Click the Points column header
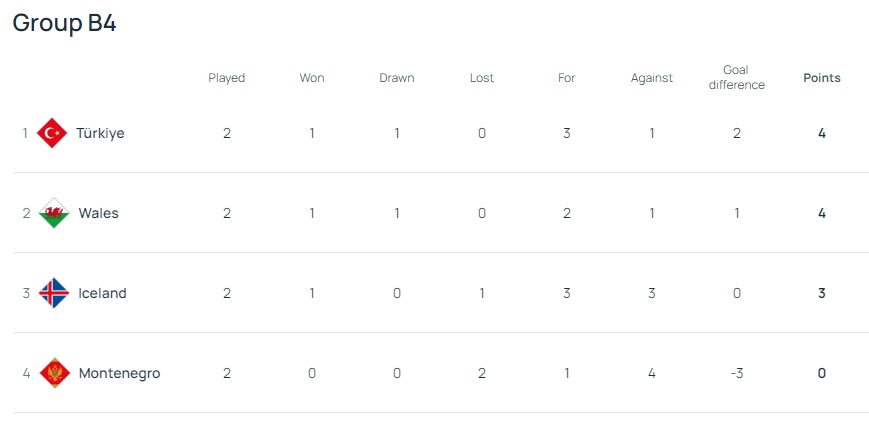This screenshot has height=429, width=869. (x=822, y=78)
